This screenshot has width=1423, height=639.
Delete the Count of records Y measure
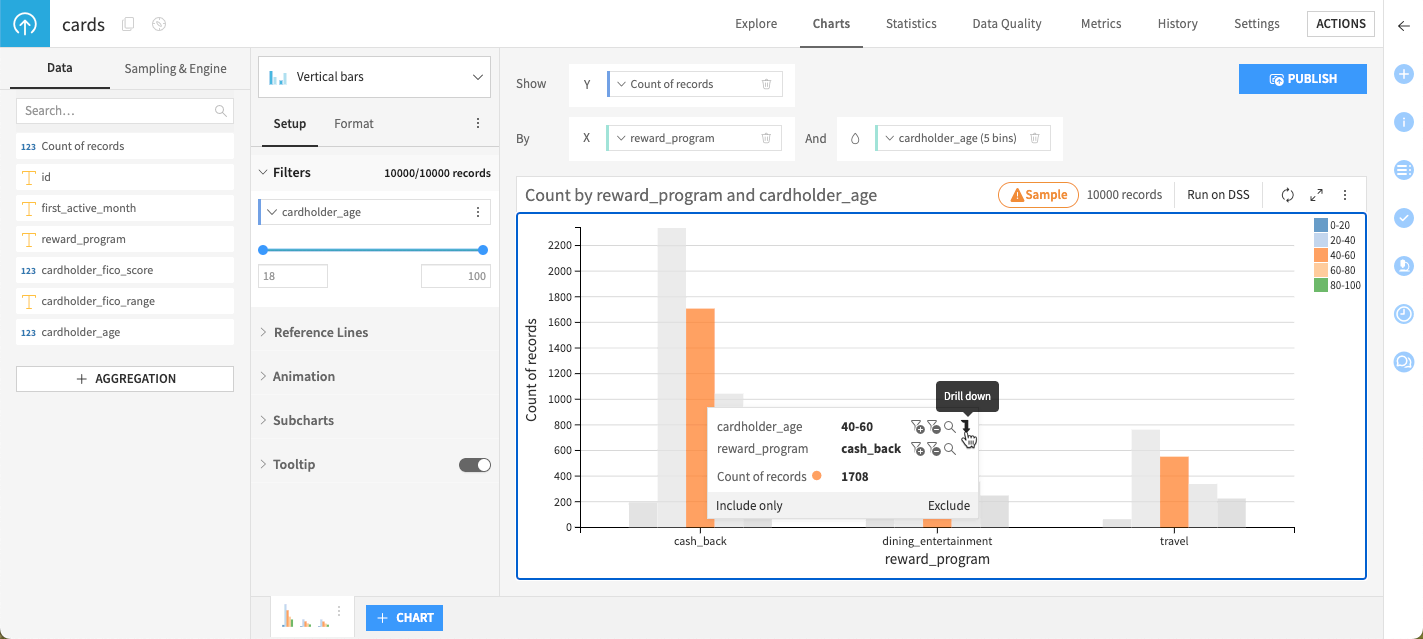pos(766,84)
